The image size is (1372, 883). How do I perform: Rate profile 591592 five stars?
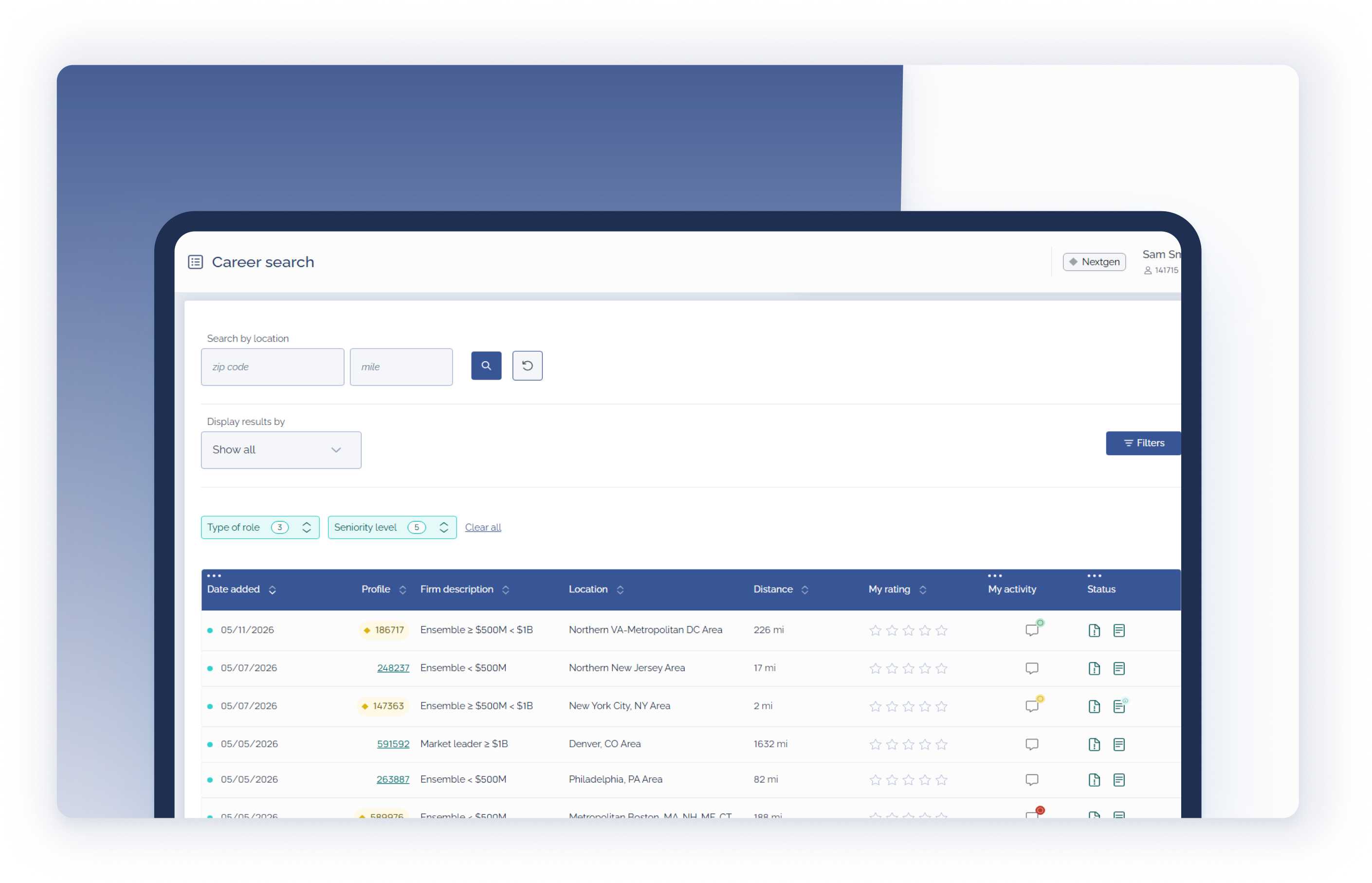[x=941, y=744]
